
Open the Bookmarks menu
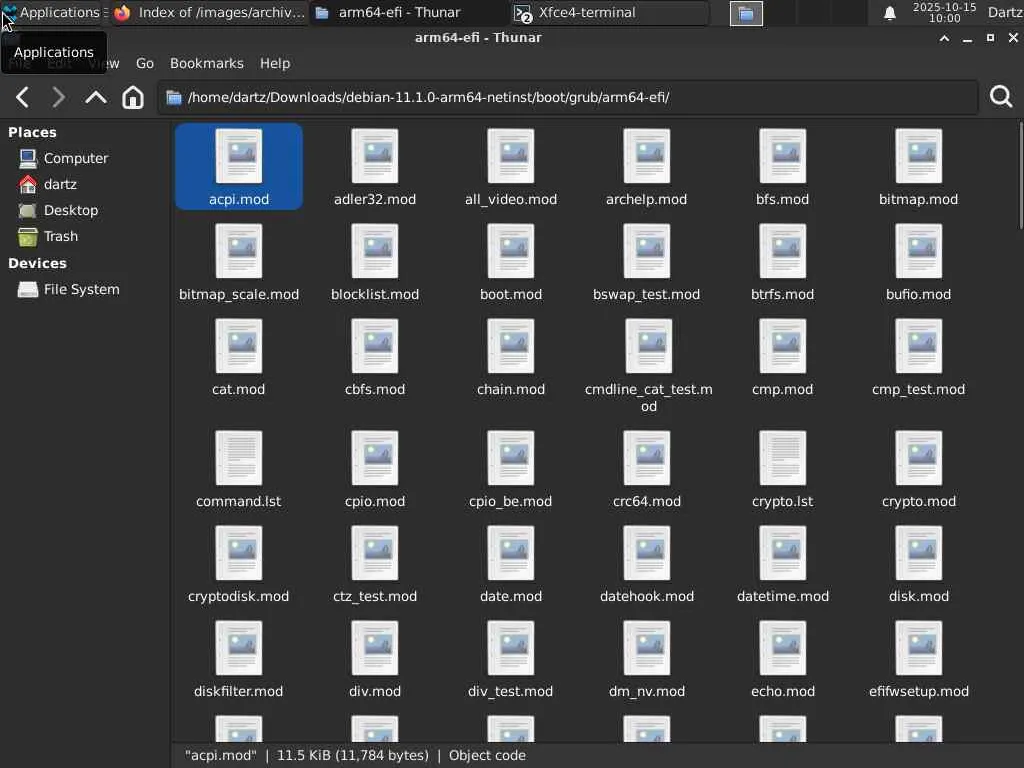tap(206, 63)
